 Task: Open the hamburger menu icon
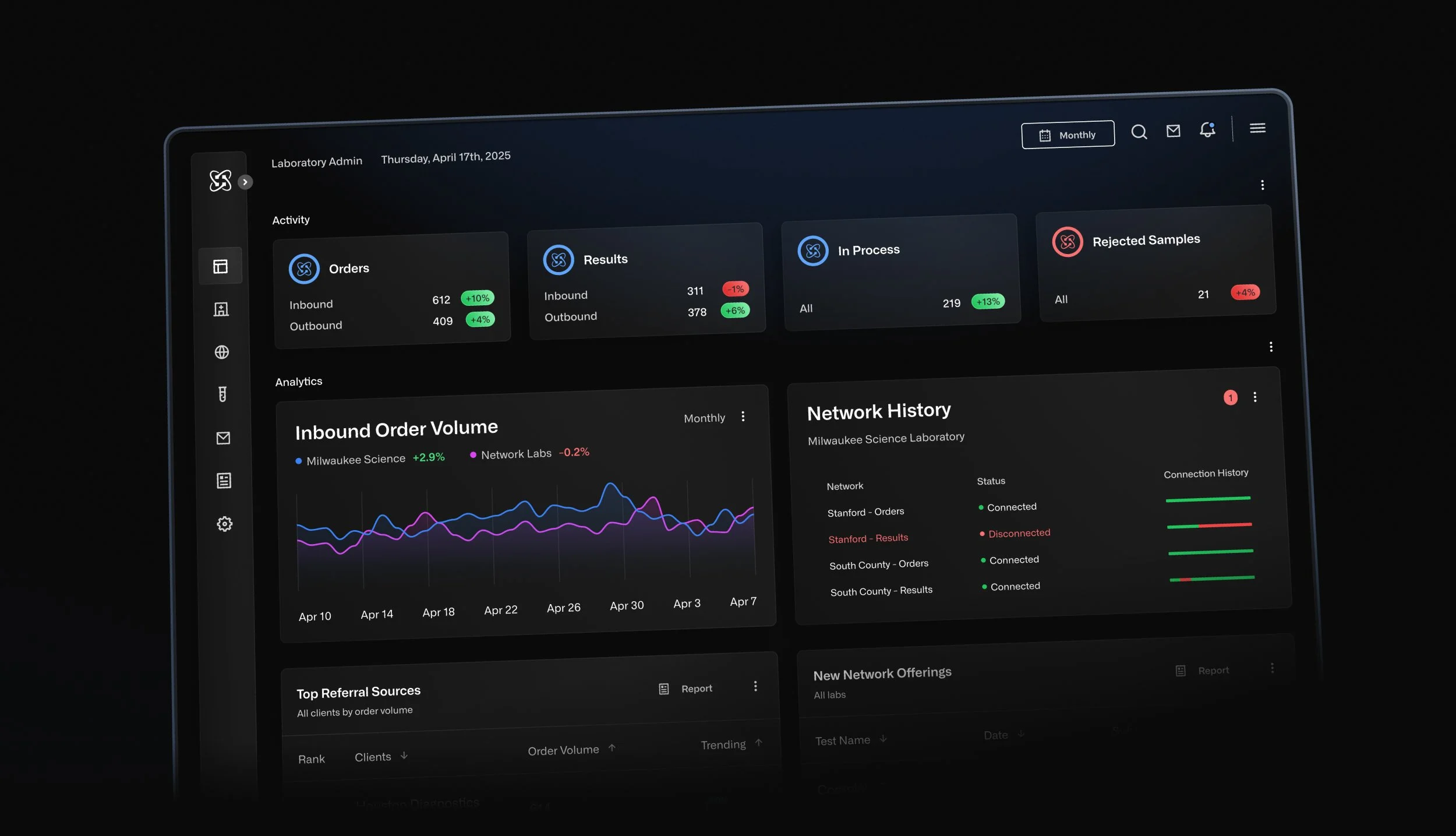click(x=1257, y=128)
